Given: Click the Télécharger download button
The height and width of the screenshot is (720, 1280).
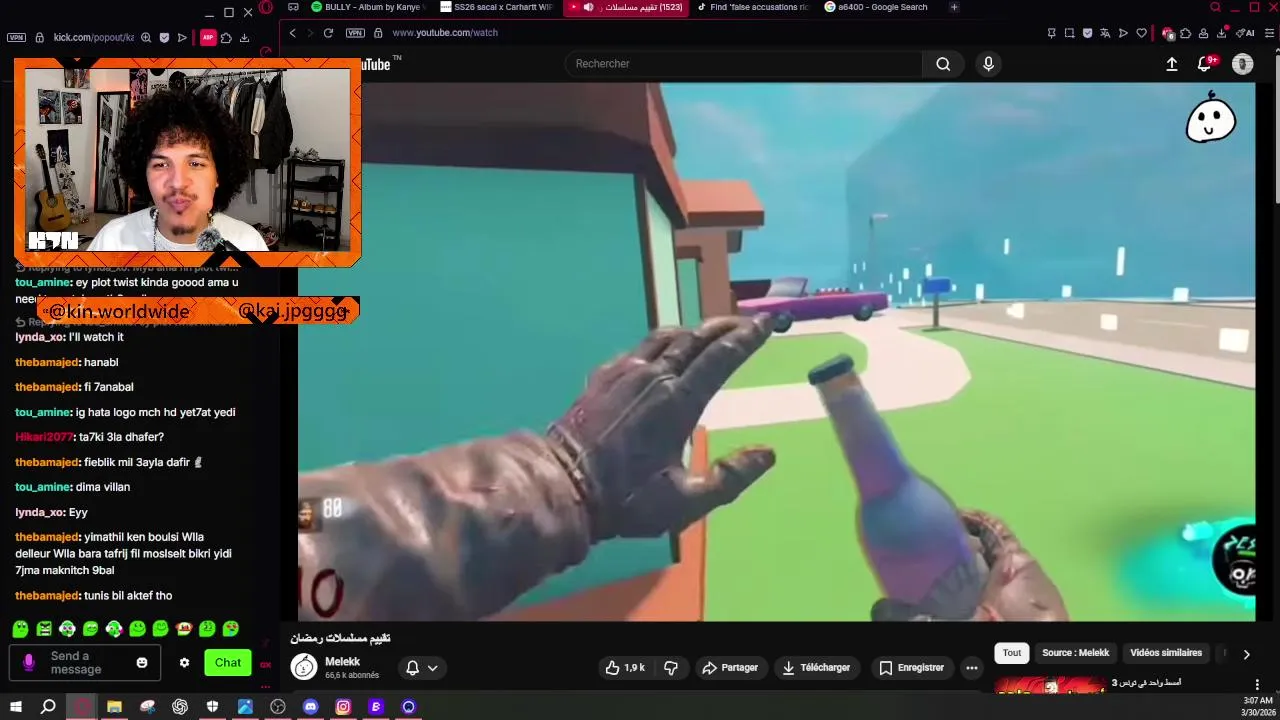Looking at the screenshot, I should point(816,668).
